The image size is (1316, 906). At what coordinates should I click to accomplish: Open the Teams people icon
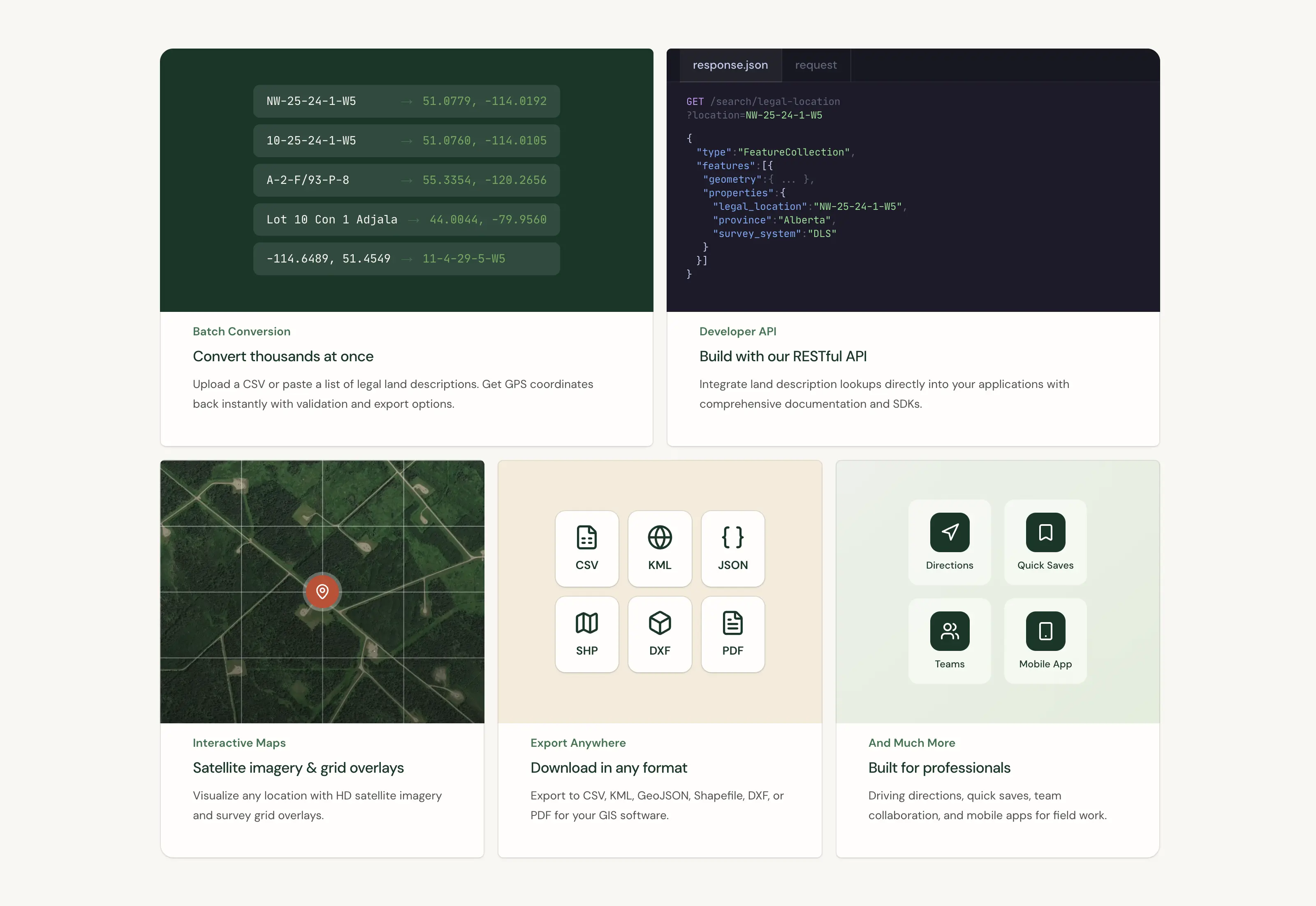point(950,631)
